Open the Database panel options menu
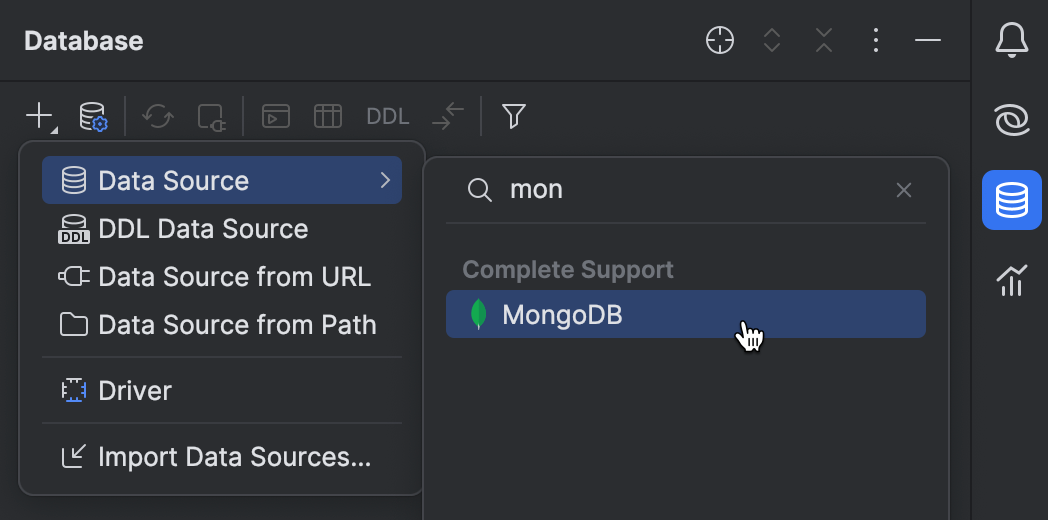This screenshot has width=1048, height=520. coord(876,41)
